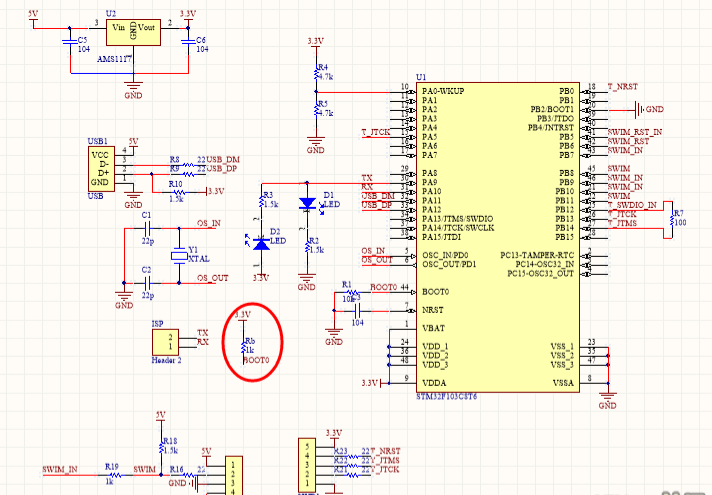Click the BOOT0 net label below Rb
This screenshot has height=495, width=712.
257,360
